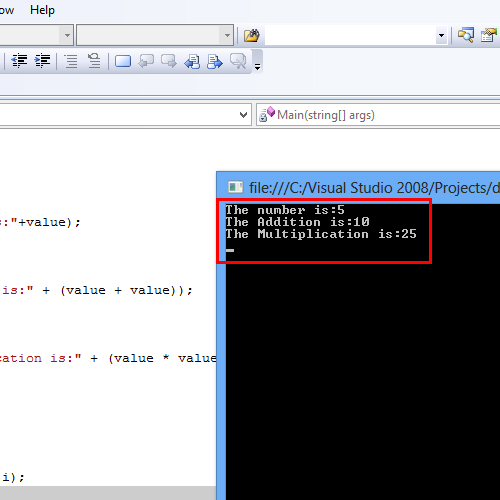Click the Increase Indent toolbar icon
This screenshot has height=500, width=500.
[x=42, y=61]
